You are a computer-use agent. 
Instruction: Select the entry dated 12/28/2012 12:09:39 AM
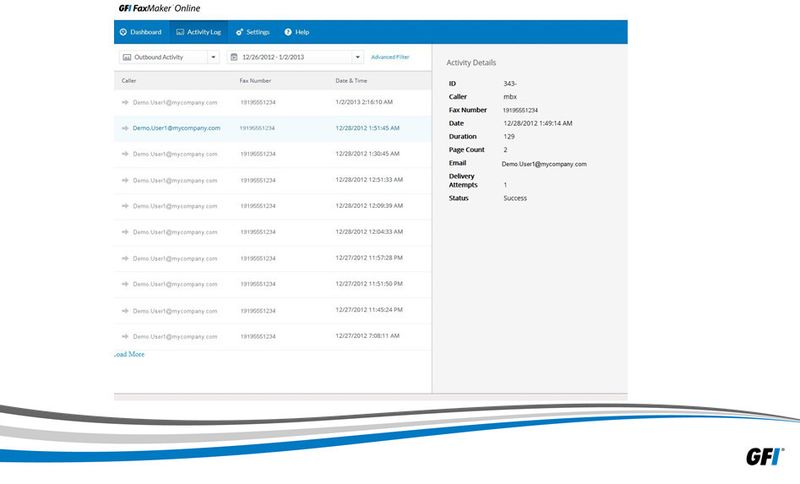(273, 206)
